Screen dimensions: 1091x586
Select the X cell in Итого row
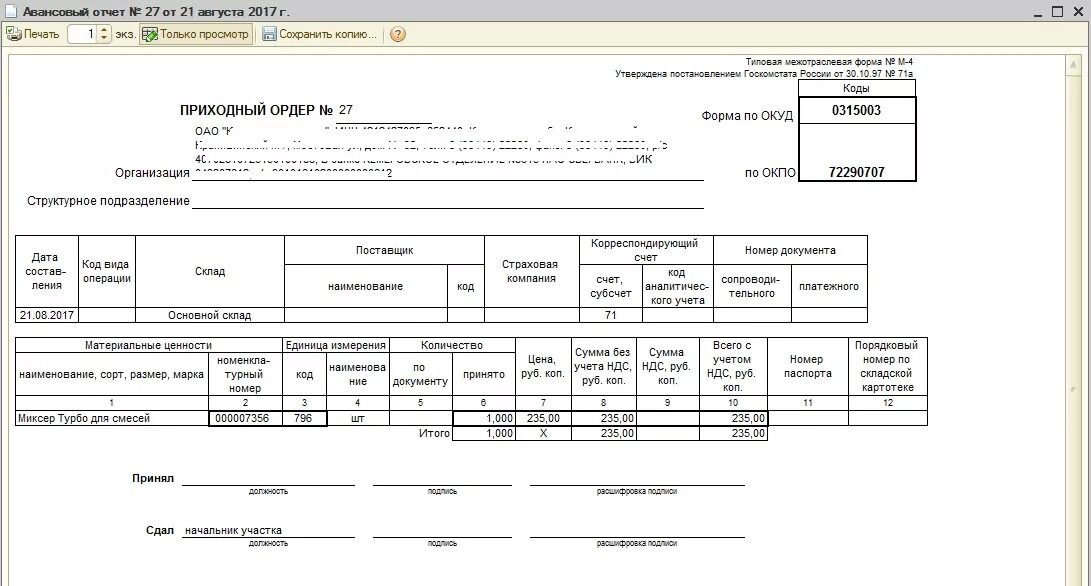point(543,433)
